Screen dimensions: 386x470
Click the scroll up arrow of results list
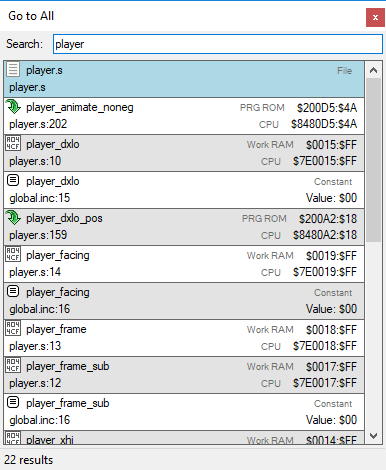pos(373,70)
